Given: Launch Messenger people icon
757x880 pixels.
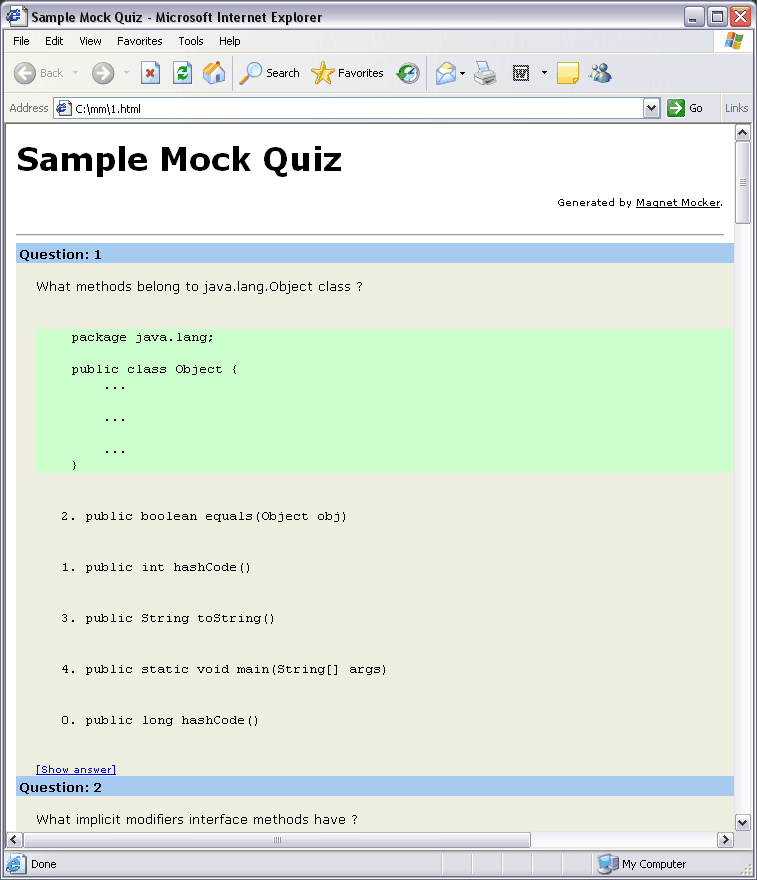Looking at the screenshot, I should pyautogui.click(x=600, y=73).
